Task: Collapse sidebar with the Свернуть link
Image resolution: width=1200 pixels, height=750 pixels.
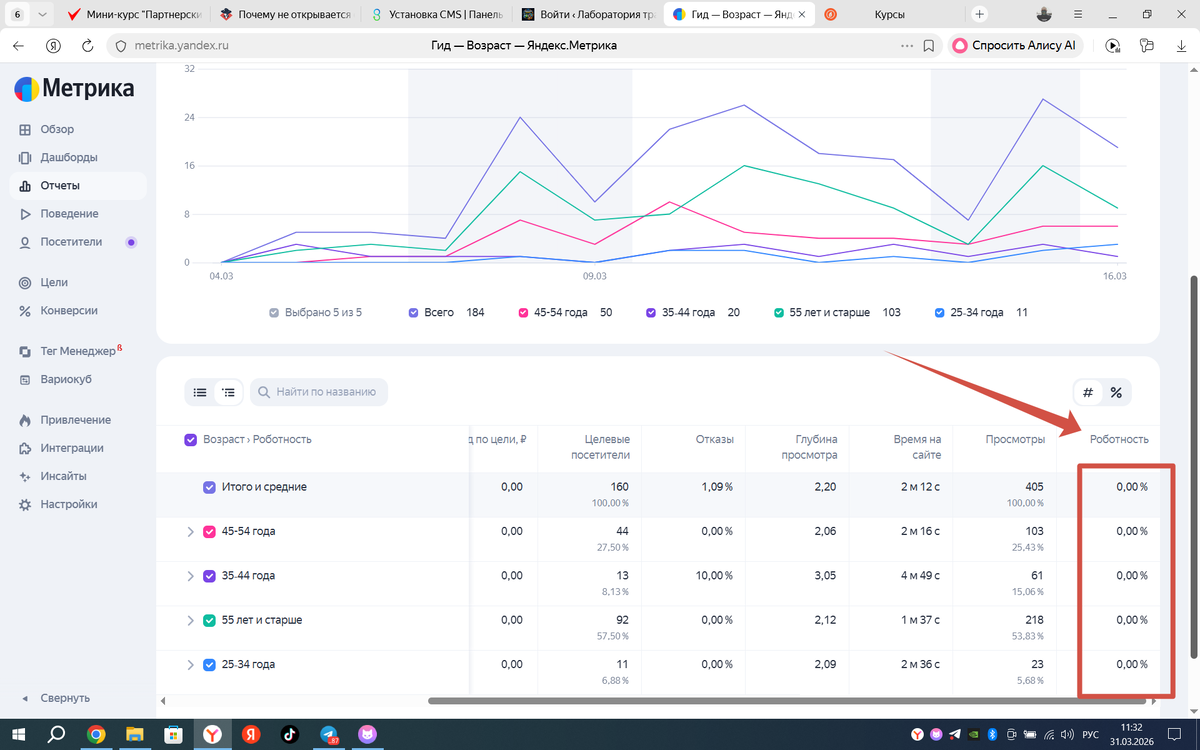Action: [x=65, y=698]
